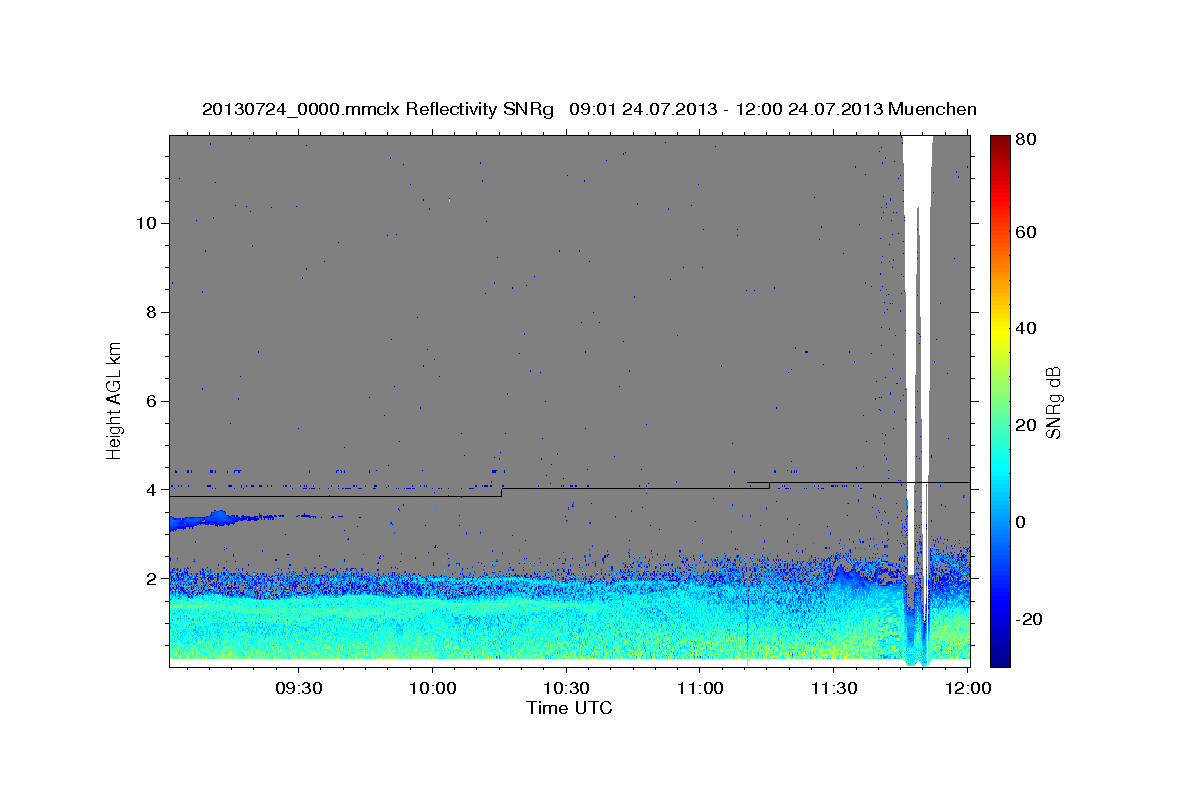Click the 'Height AGL km' axis label
Viewport: 1200px width, 800px height.
point(115,400)
